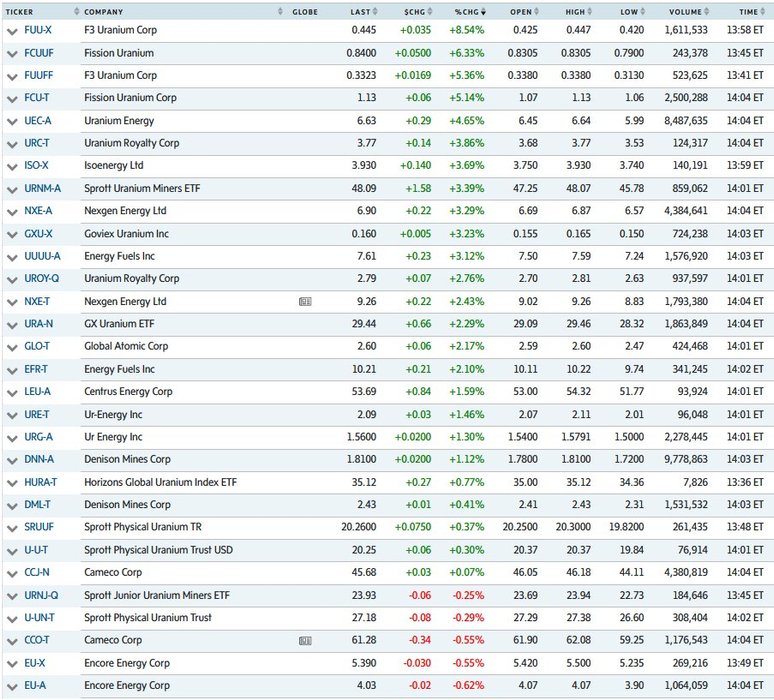Open the UUUU-A ticker link
The image size is (774, 700).
click(42, 256)
